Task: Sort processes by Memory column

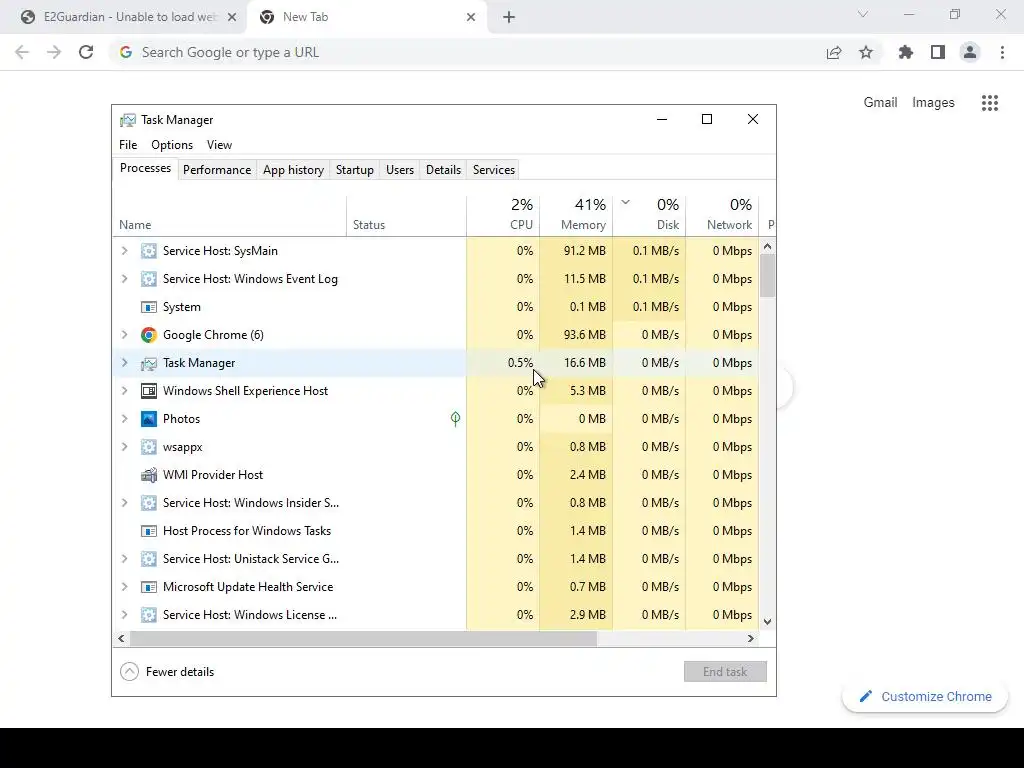Action: (x=576, y=215)
